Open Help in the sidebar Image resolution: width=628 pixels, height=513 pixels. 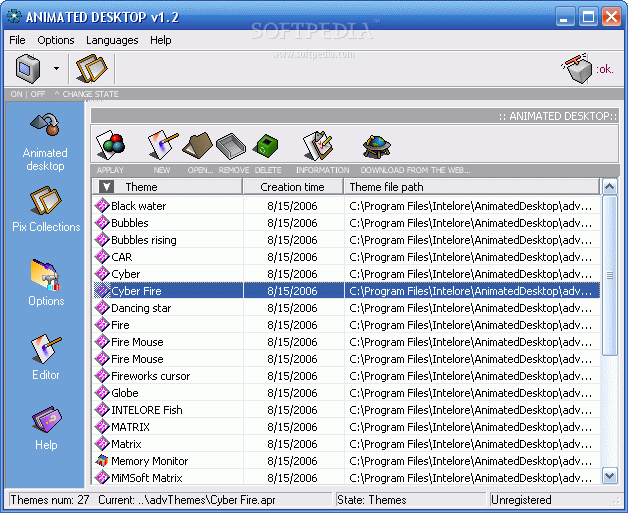pos(46,429)
